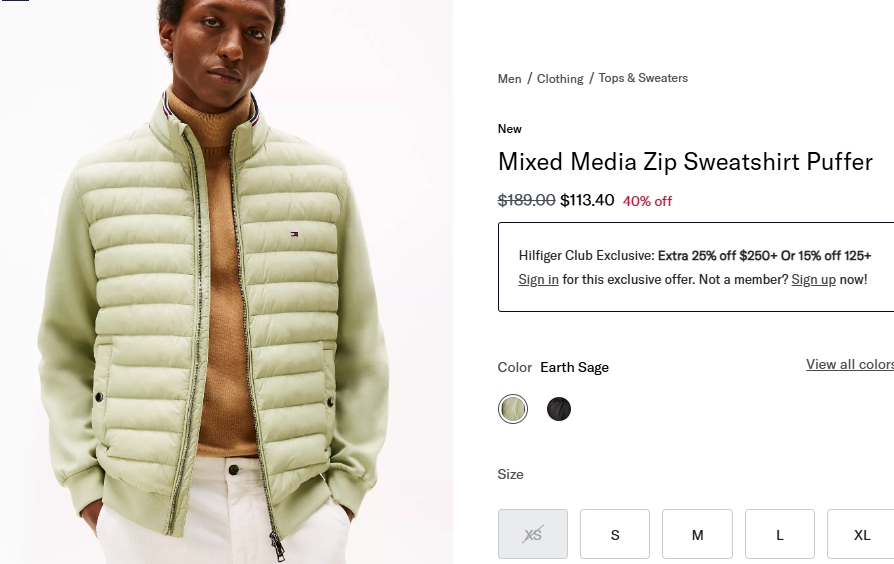Click the Hilfiger Club Exclusive offer text
The width and height of the screenshot is (894, 564).
(x=694, y=256)
